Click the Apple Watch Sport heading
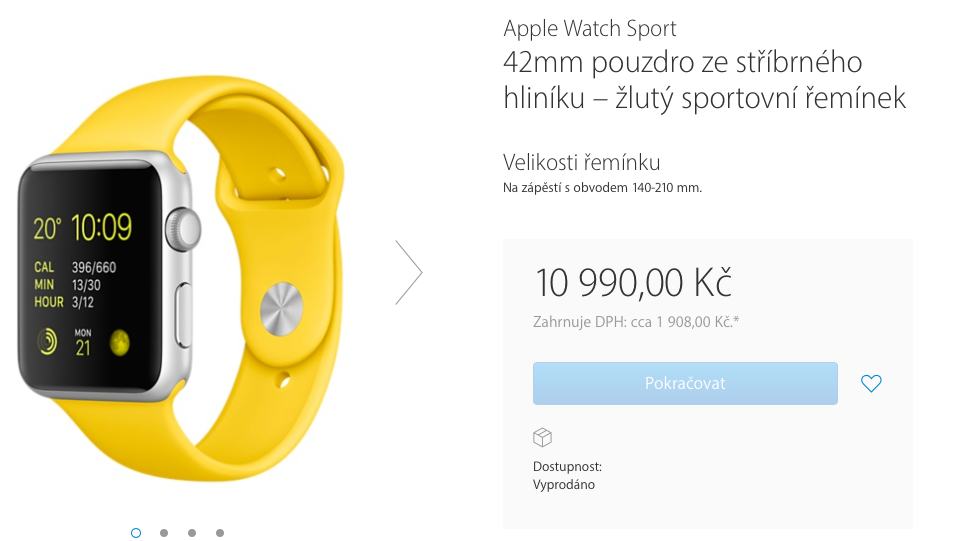Image resolution: width=960 pixels, height=541 pixels. pyautogui.click(x=590, y=29)
